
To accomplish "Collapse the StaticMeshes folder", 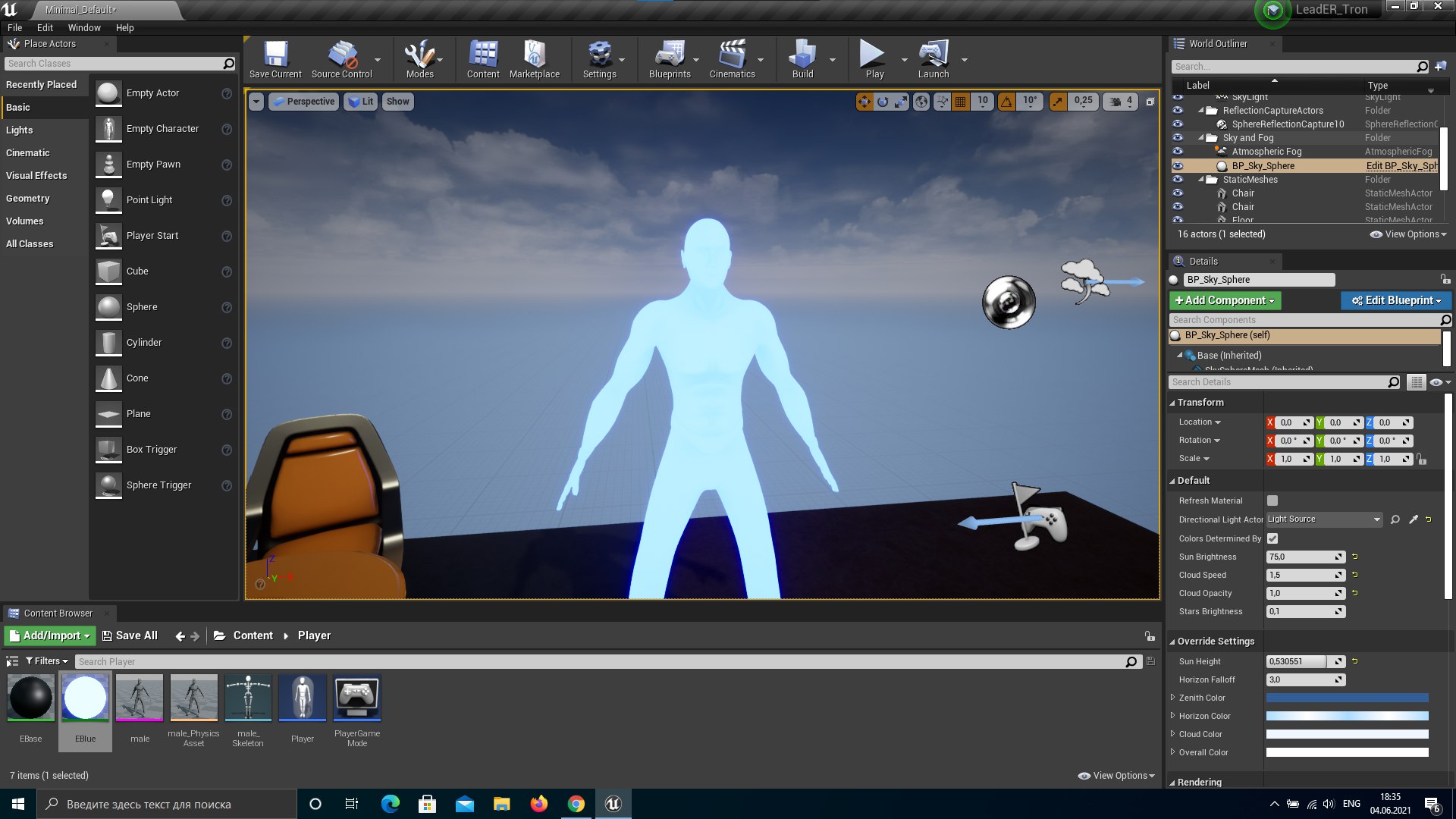I will tap(1201, 180).
